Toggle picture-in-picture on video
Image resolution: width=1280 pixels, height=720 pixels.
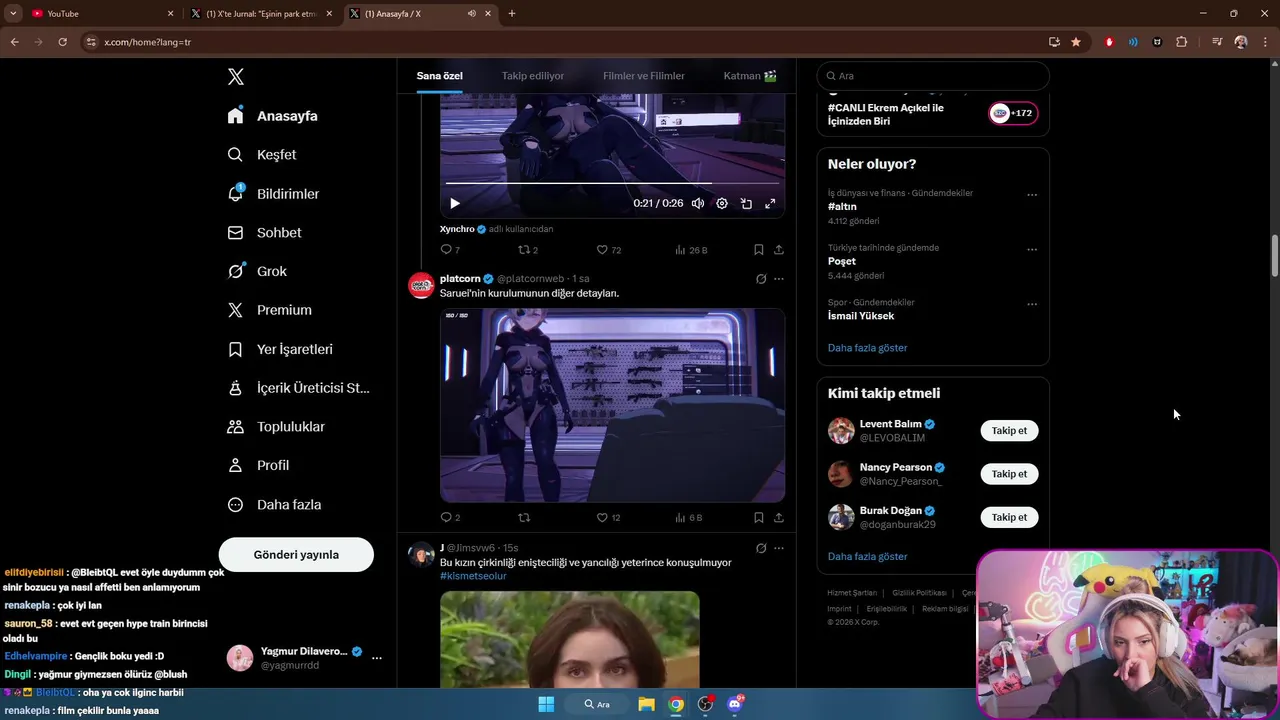(746, 203)
